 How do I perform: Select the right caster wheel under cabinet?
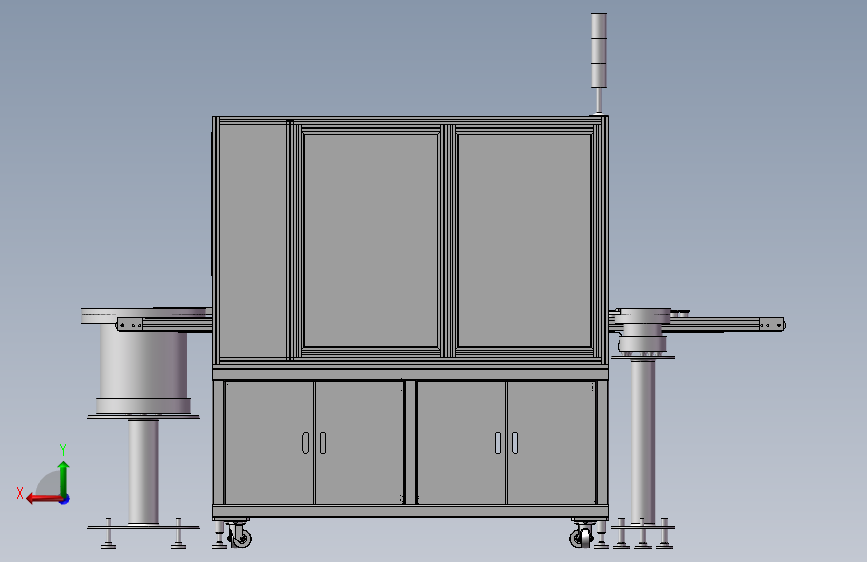coord(581,536)
